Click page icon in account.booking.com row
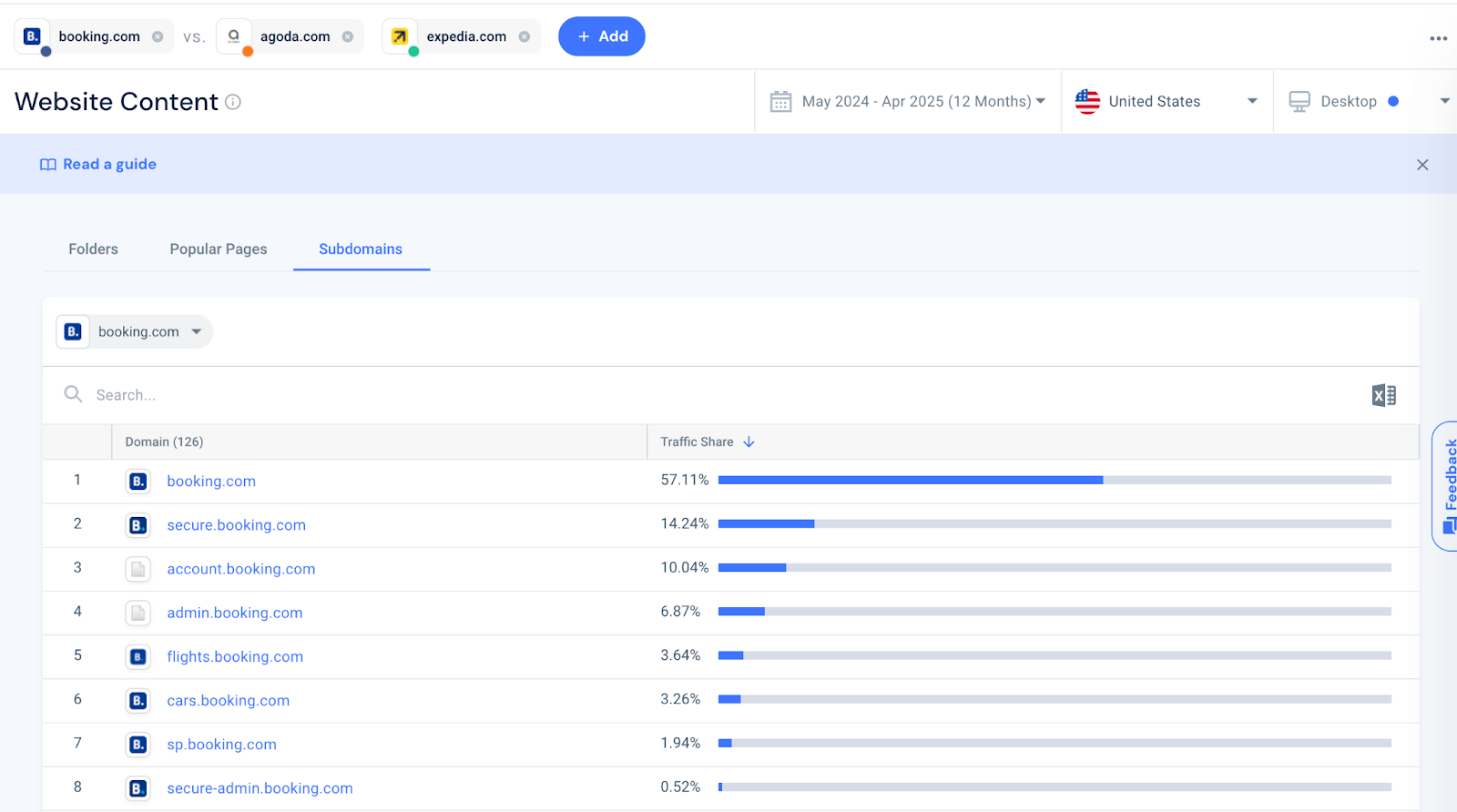1457x812 pixels. click(138, 569)
